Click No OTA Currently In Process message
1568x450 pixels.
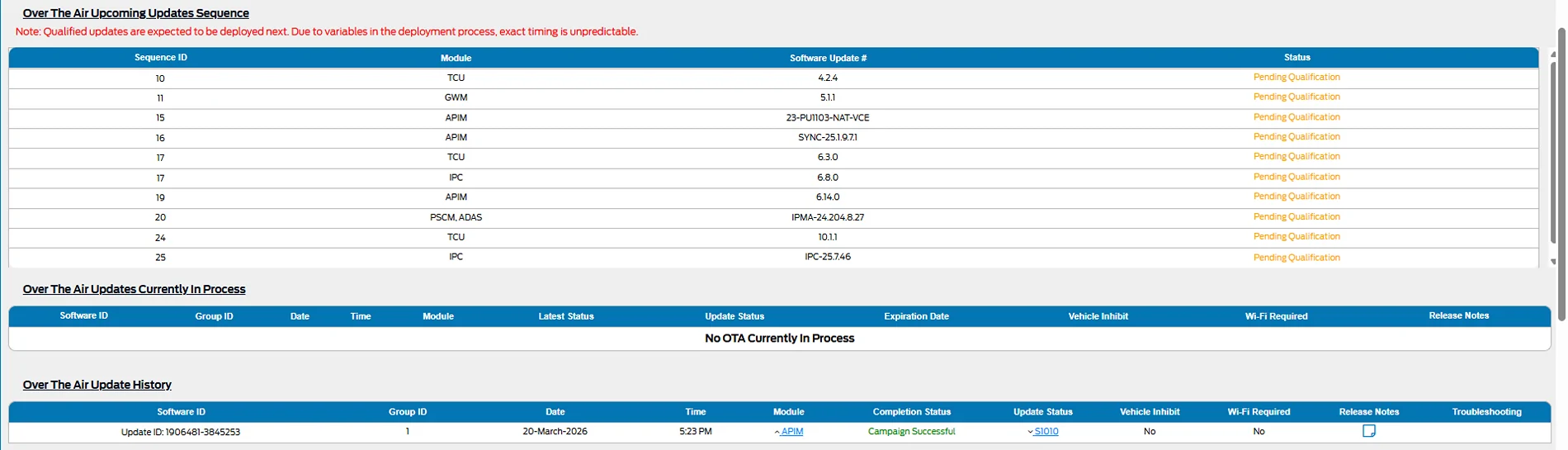[780, 339]
